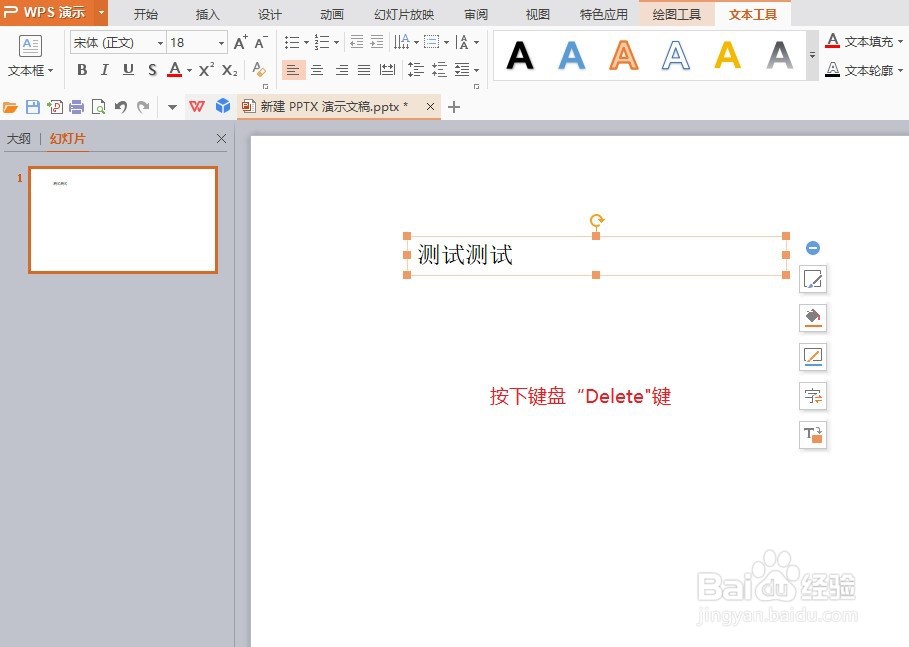Redo the last action
Viewport: 909px width, 647px height.
(x=143, y=107)
